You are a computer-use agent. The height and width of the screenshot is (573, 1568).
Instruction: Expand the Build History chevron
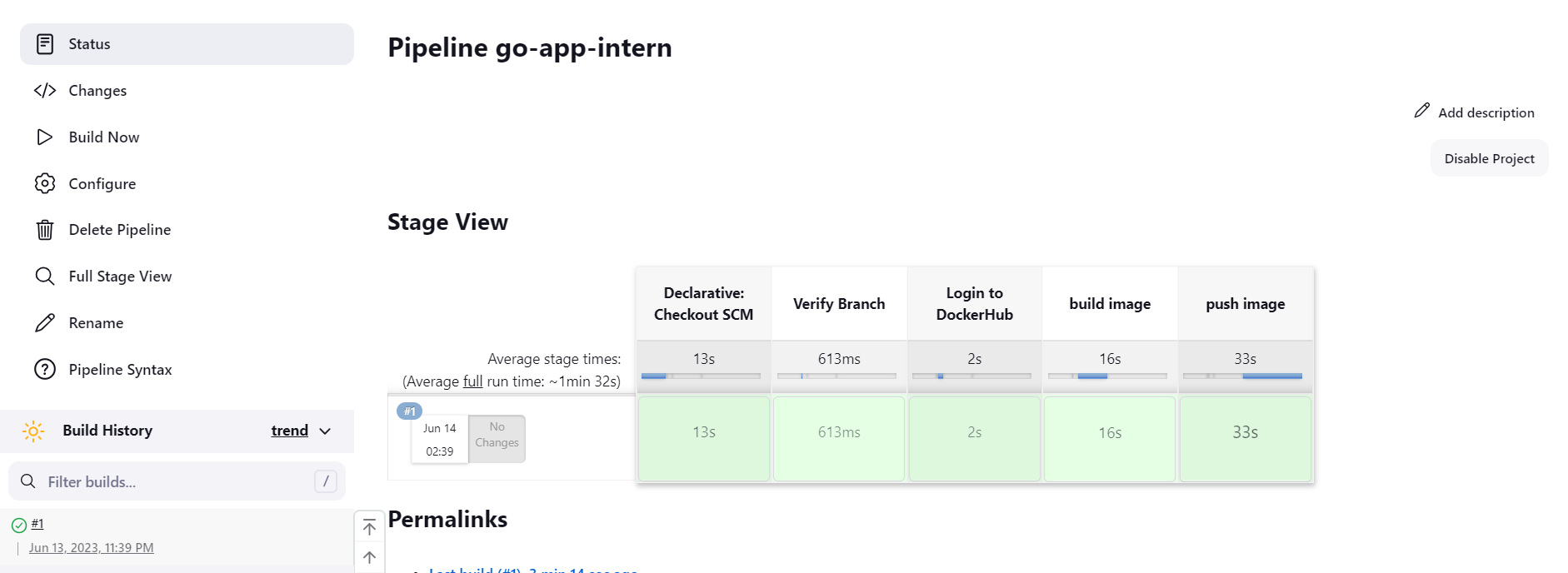(323, 431)
